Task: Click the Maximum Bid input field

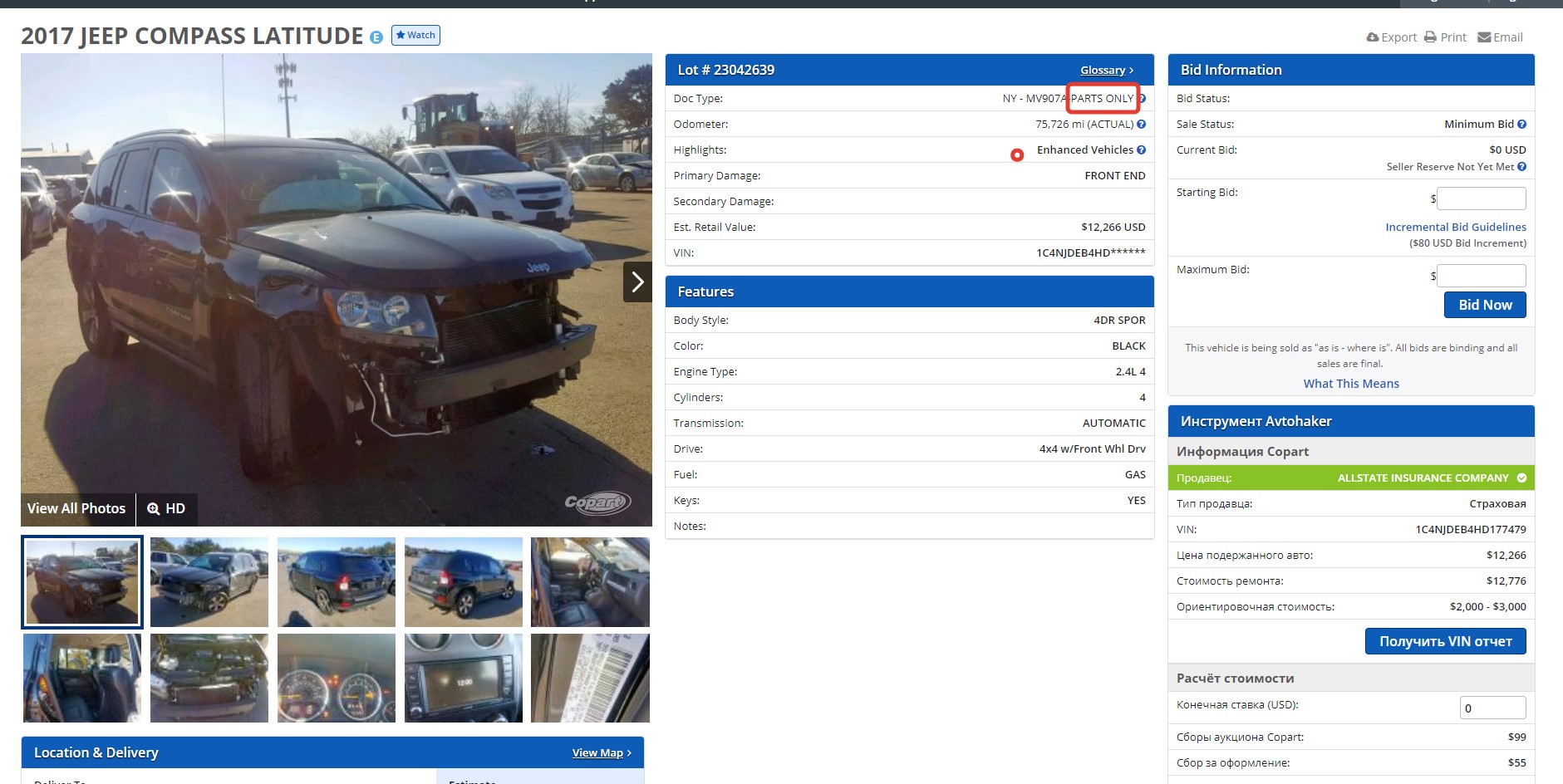Action: pos(1481,276)
